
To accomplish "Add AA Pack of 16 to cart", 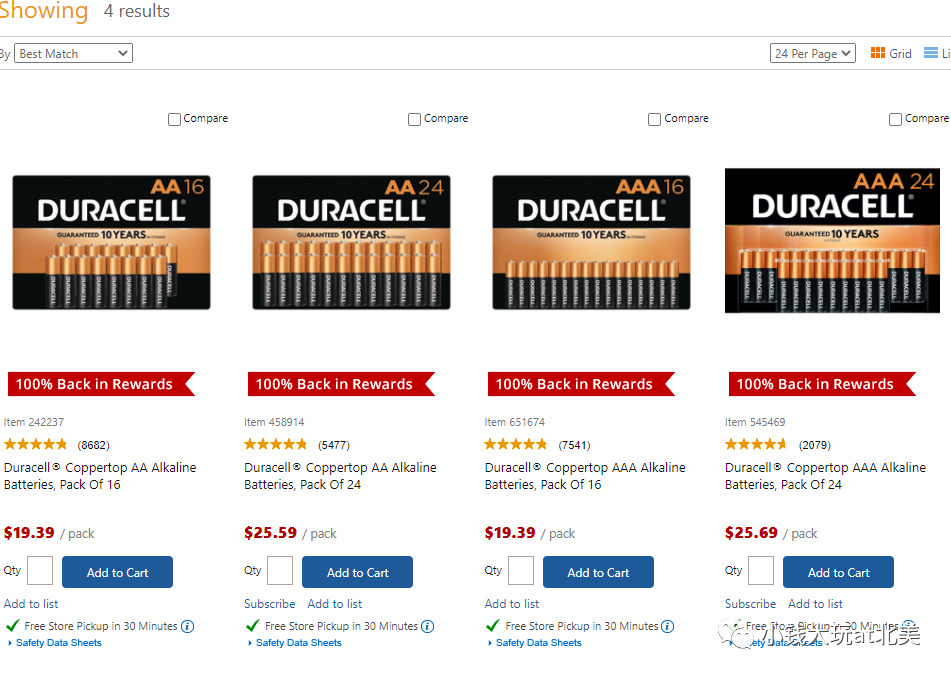I will tap(117, 572).
